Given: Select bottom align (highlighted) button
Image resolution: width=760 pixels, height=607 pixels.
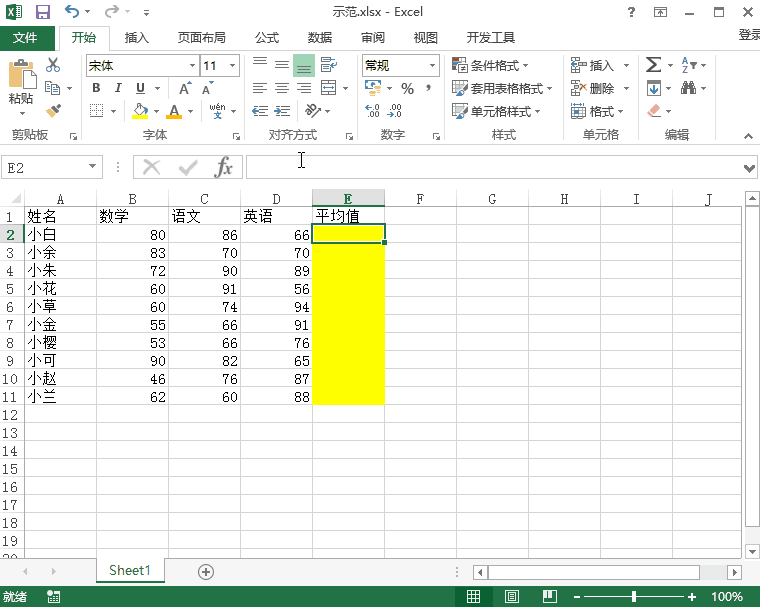Looking at the screenshot, I should 304,65.
